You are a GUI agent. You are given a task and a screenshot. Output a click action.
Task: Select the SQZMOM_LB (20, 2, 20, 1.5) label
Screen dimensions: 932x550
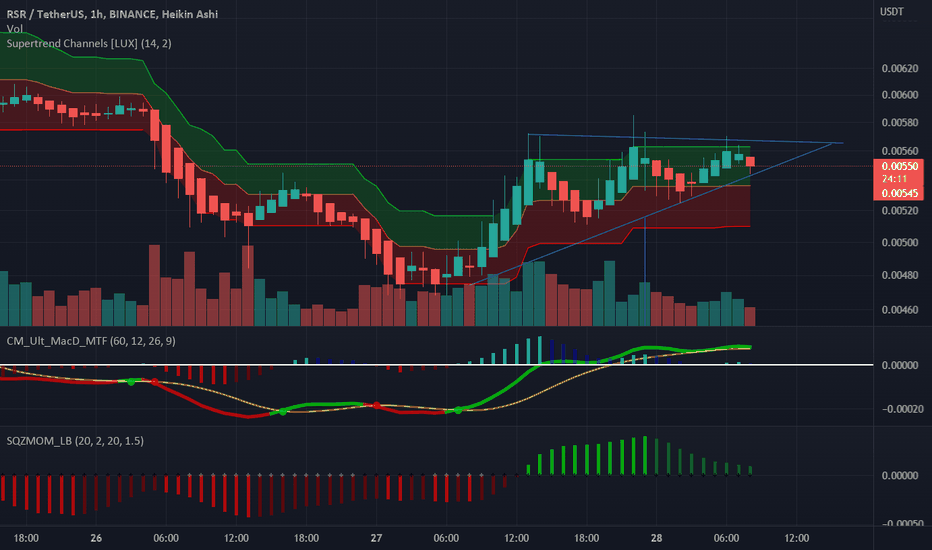[75, 441]
